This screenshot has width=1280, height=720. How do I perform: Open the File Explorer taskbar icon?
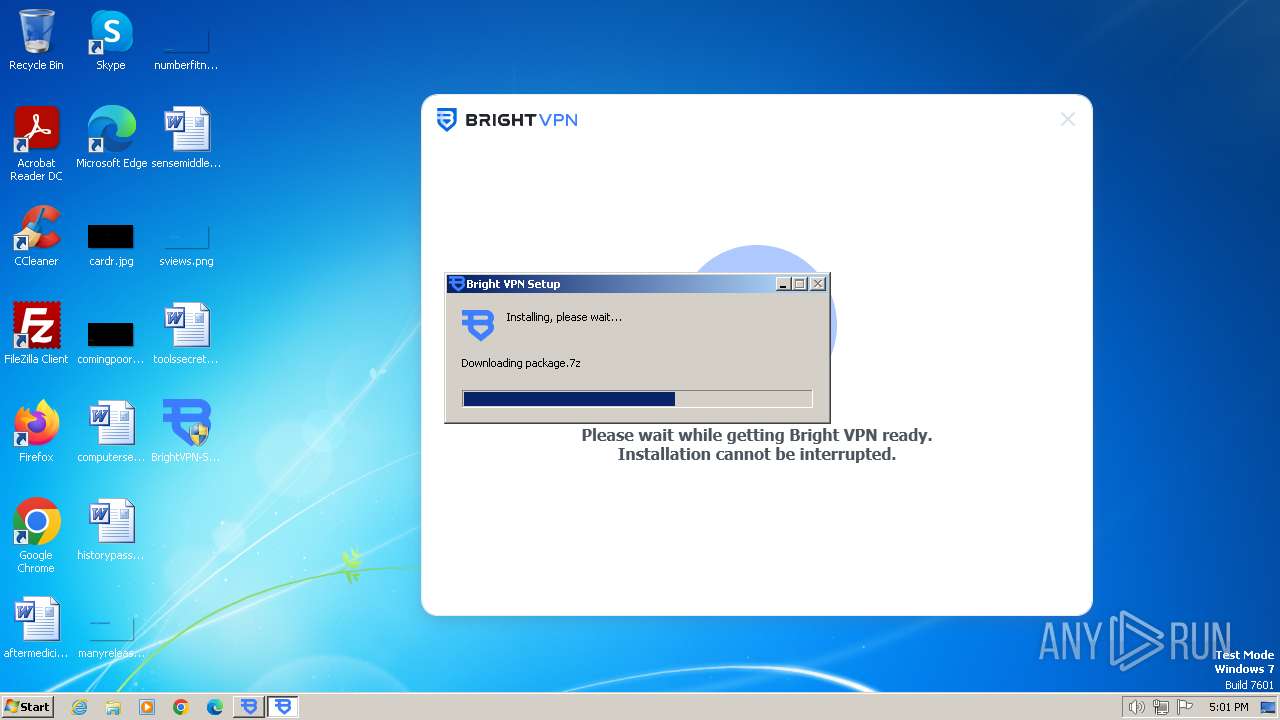(x=113, y=707)
